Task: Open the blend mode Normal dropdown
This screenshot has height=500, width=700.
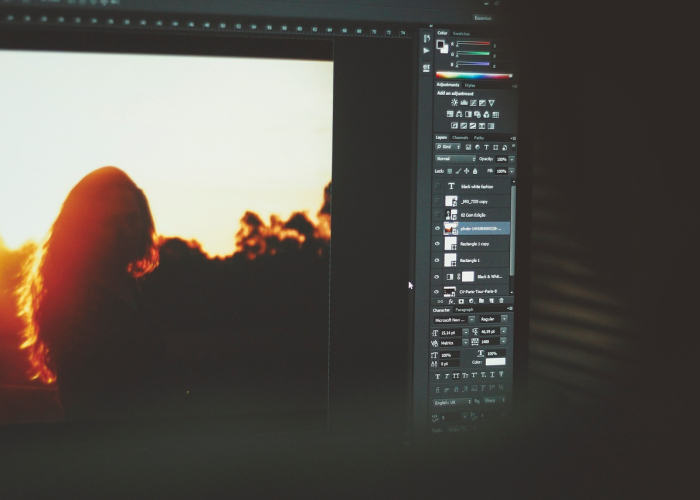Action: tap(456, 159)
